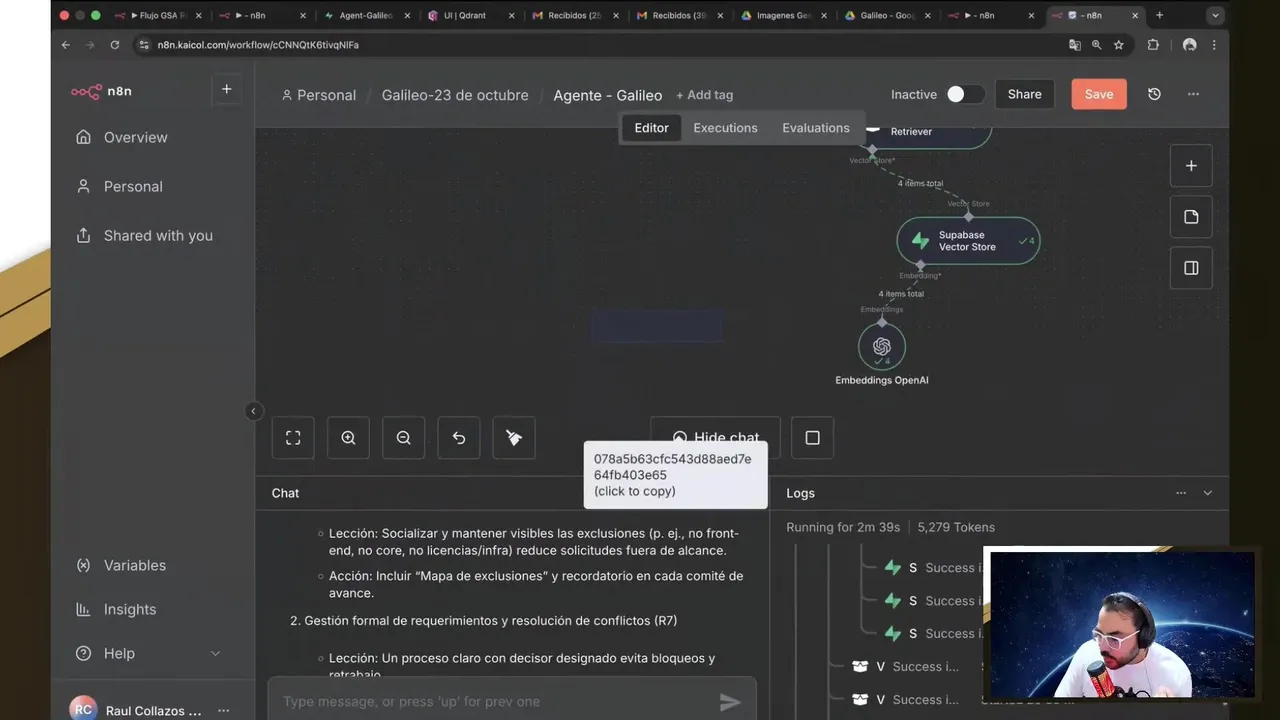Add a sticky note on canvas

tap(1191, 217)
